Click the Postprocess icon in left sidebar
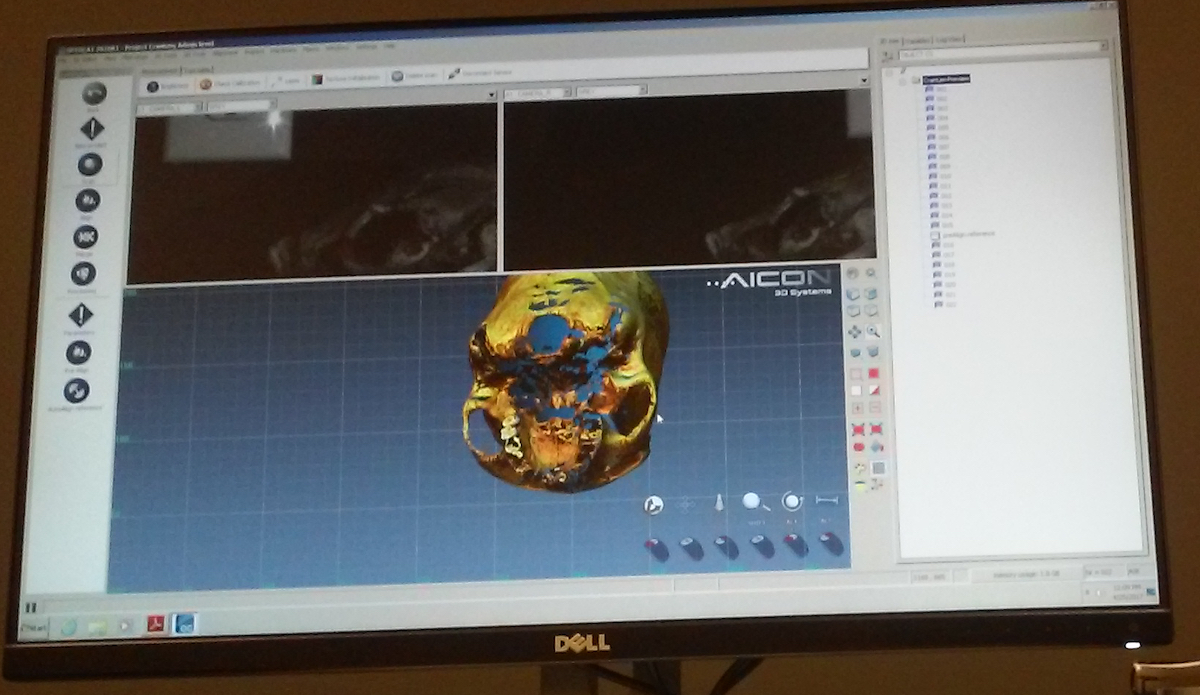The height and width of the screenshot is (695, 1200). click(x=83, y=272)
